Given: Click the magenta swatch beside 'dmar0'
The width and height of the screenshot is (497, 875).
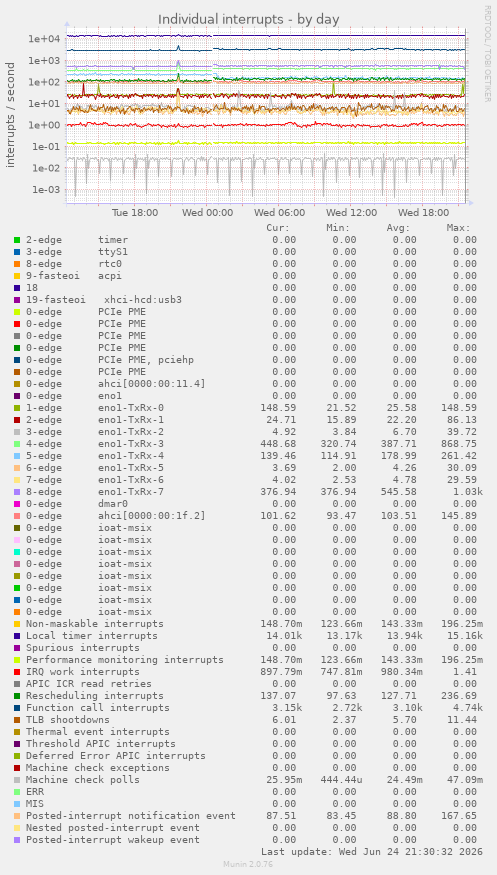Looking at the screenshot, I should click(x=17, y=504).
